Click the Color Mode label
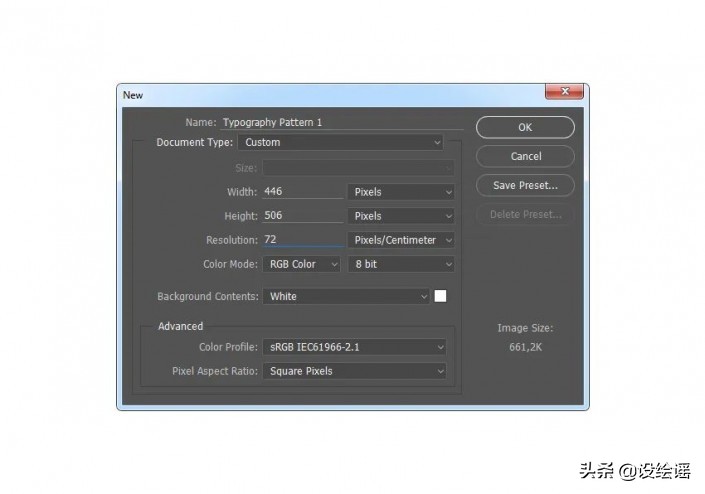The image size is (705, 494). [x=230, y=264]
